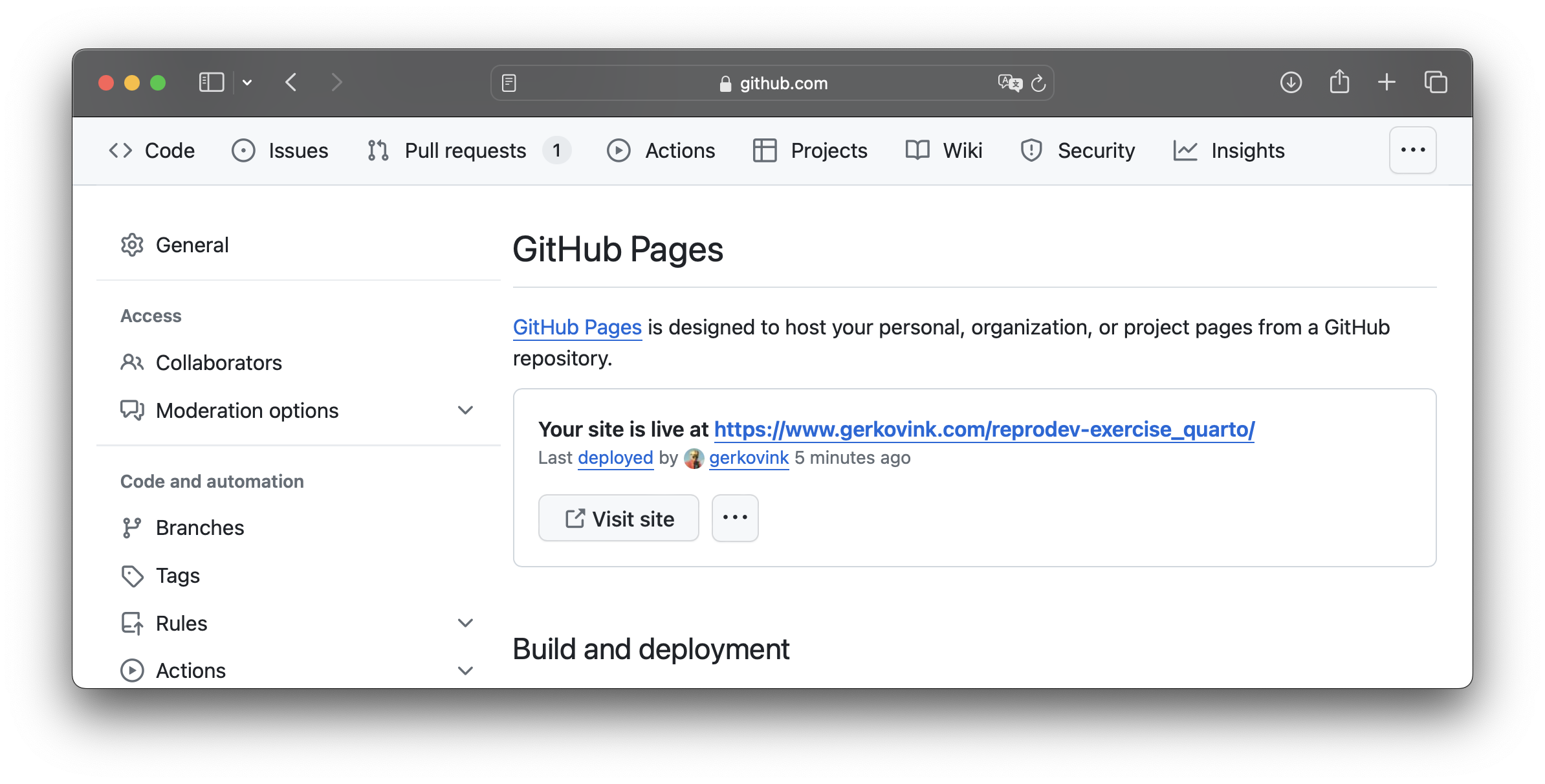Open more options beside Visit site
The width and height of the screenshot is (1545, 784).
pyautogui.click(x=735, y=518)
